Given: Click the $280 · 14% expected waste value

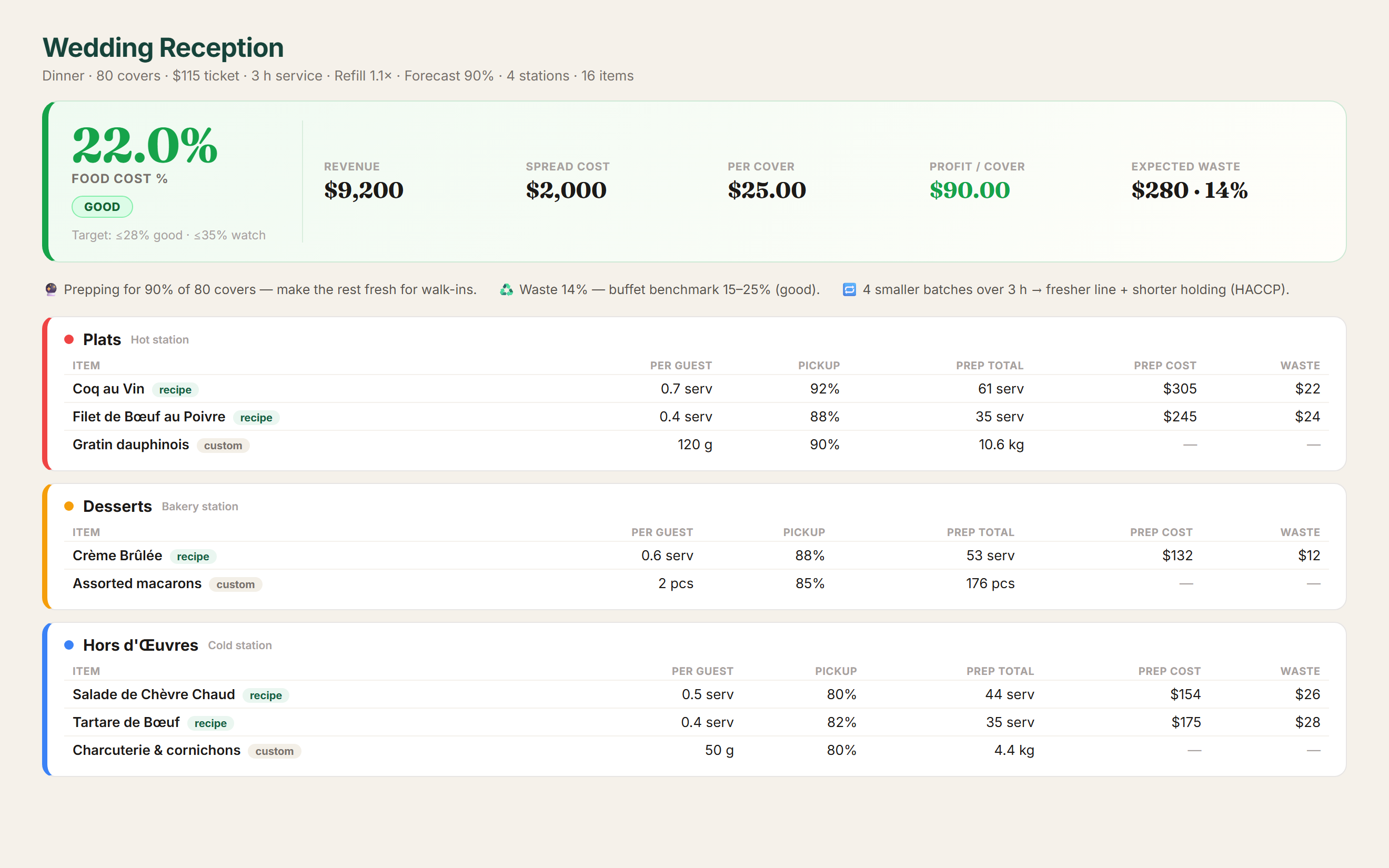Looking at the screenshot, I should [x=1189, y=190].
